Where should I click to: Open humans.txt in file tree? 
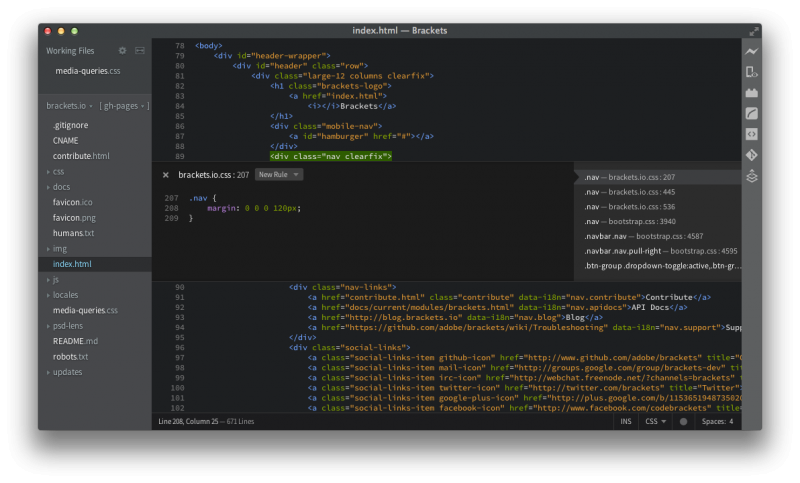coord(73,233)
